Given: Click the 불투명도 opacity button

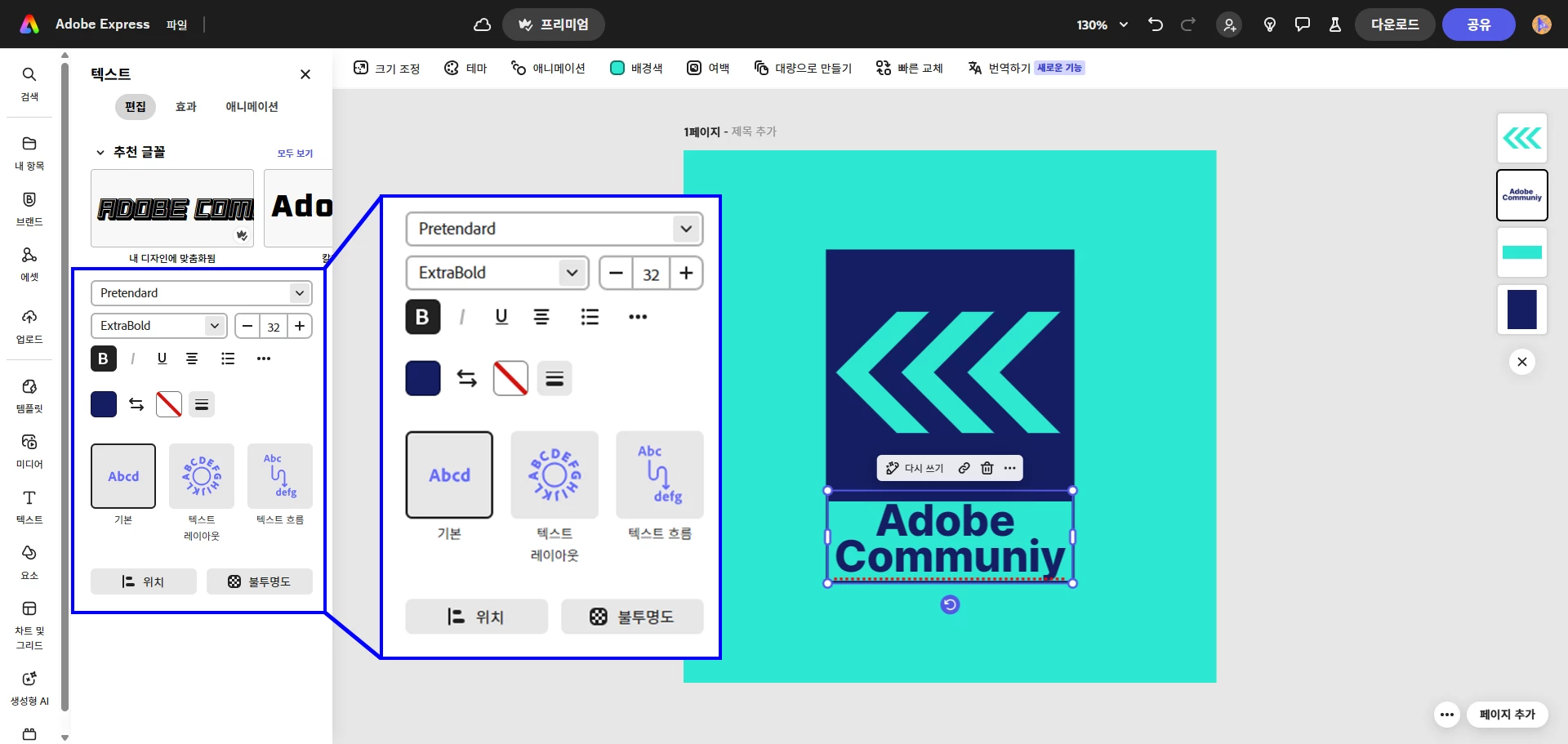Looking at the screenshot, I should pyautogui.click(x=260, y=581).
